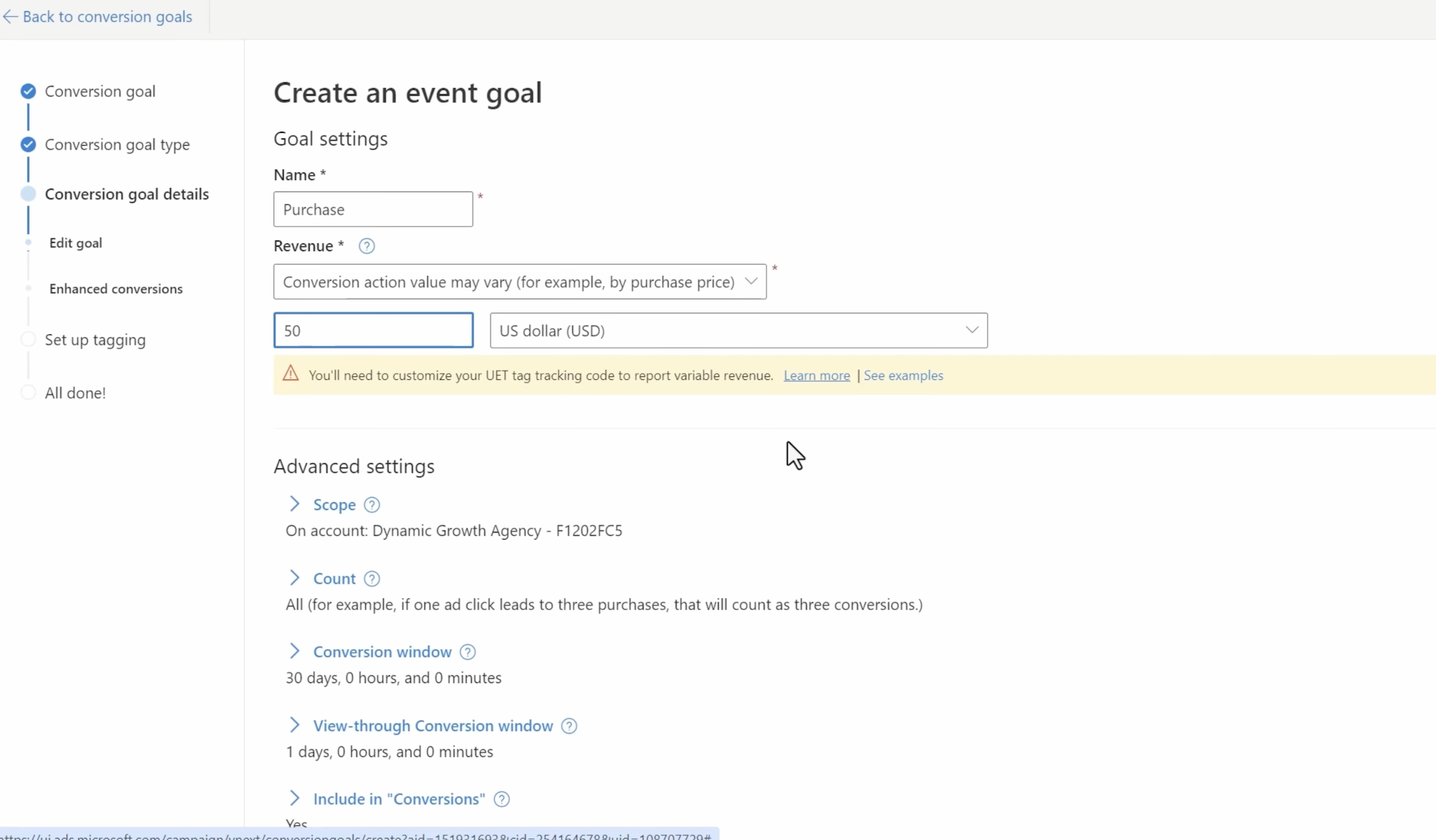The height and width of the screenshot is (840, 1436).
Task: Select the Set up tagging step circle
Action: coord(28,340)
